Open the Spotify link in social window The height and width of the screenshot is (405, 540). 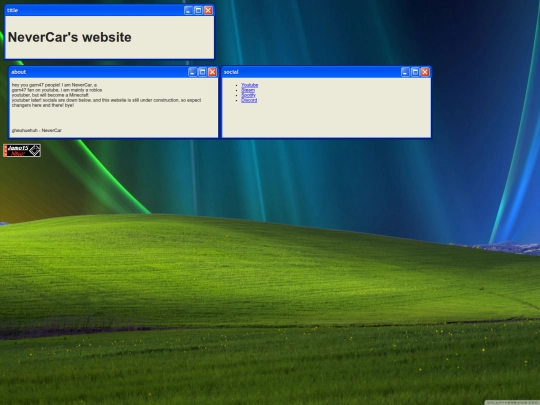(248, 95)
